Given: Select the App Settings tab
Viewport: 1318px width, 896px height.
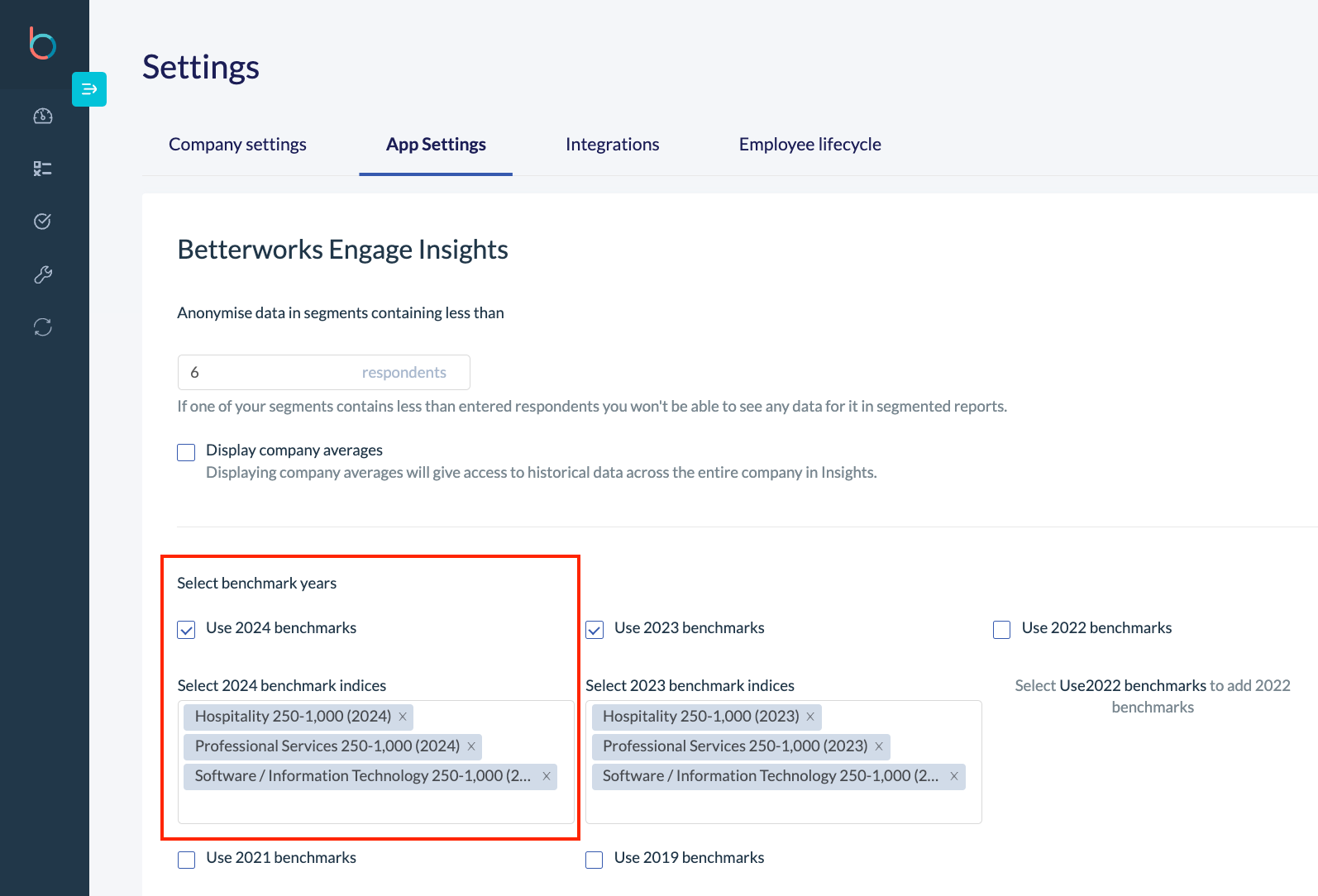Looking at the screenshot, I should pyautogui.click(x=436, y=145).
